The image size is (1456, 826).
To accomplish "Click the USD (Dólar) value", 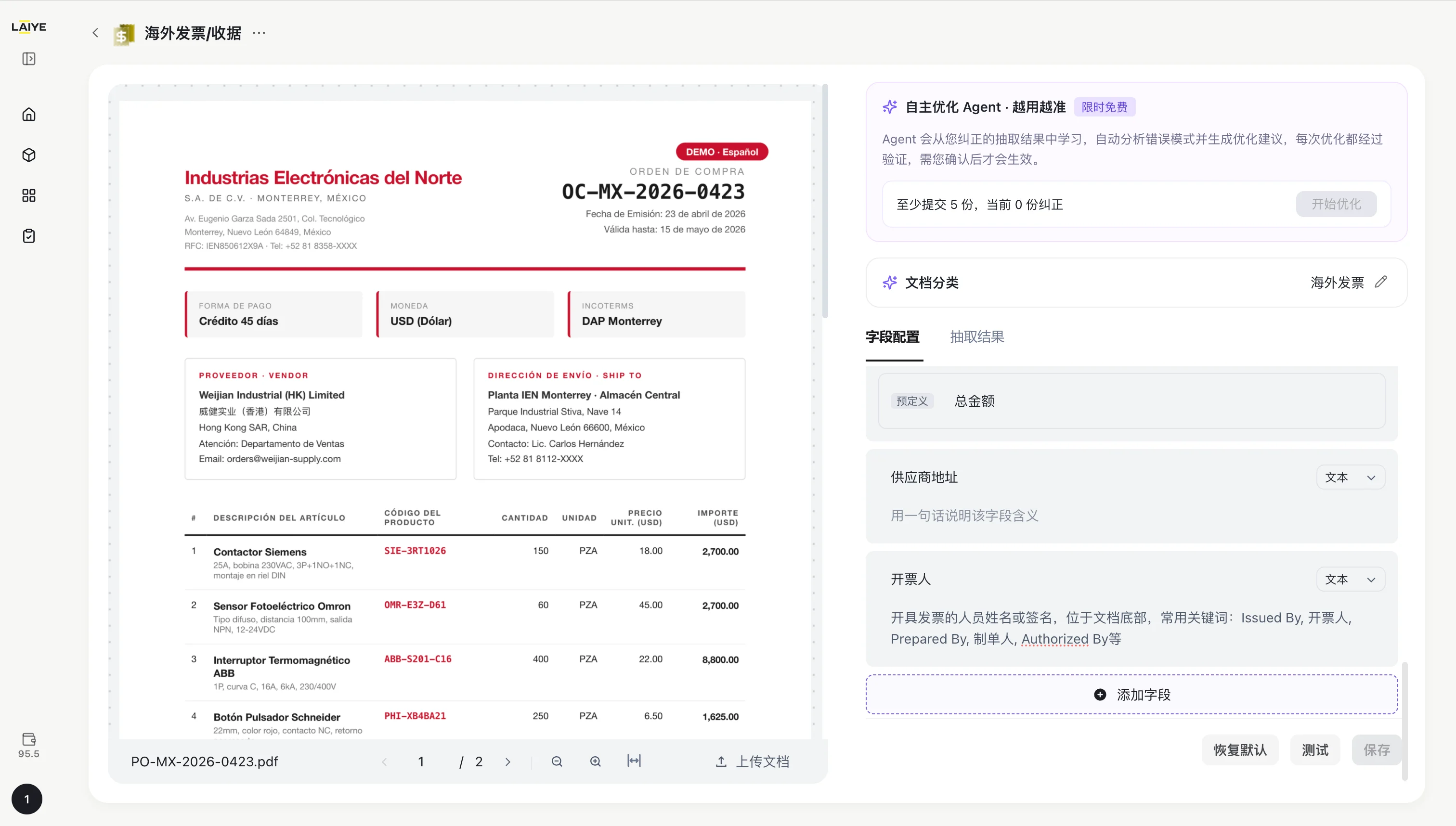I will pyautogui.click(x=421, y=321).
